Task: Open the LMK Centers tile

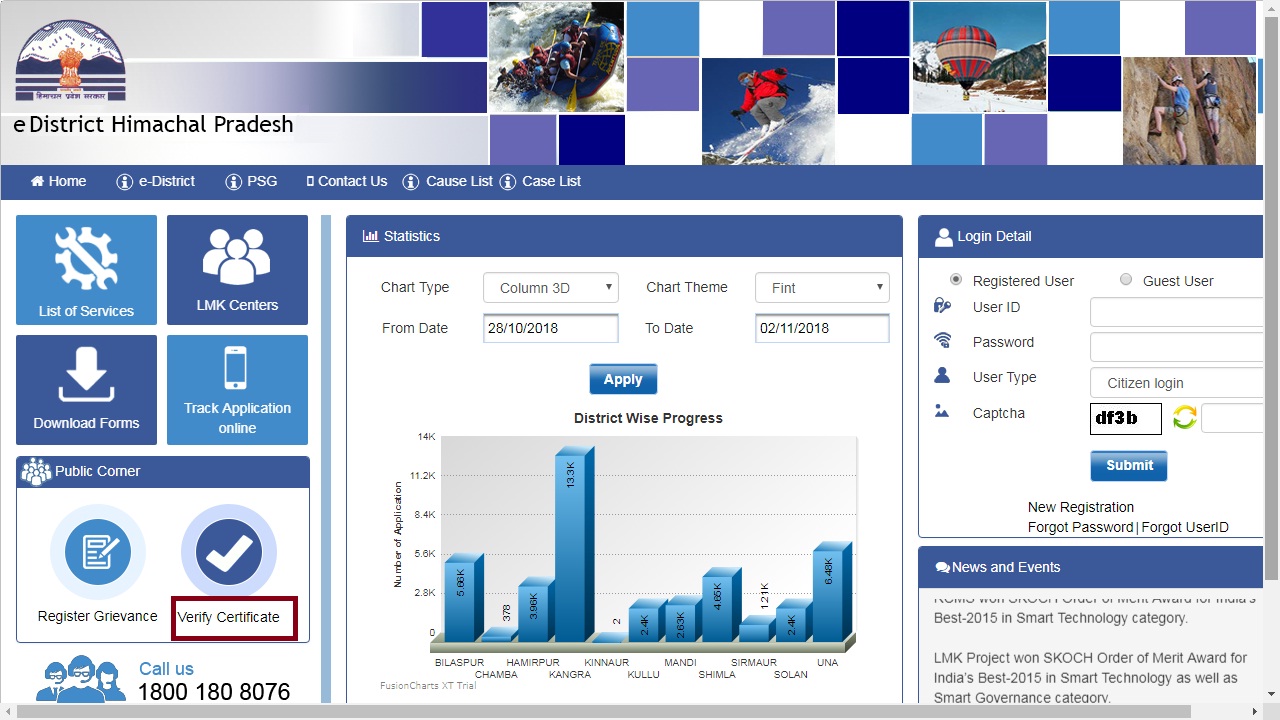Action: pyautogui.click(x=237, y=270)
